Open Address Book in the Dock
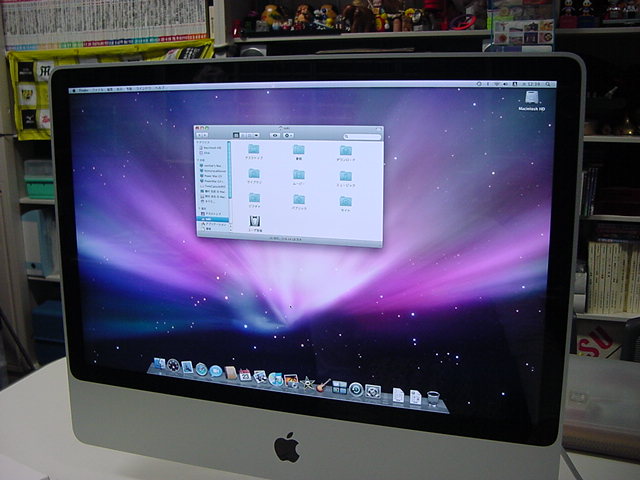The height and width of the screenshot is (480, 640). pyautogui.click(x=231, y=373)
